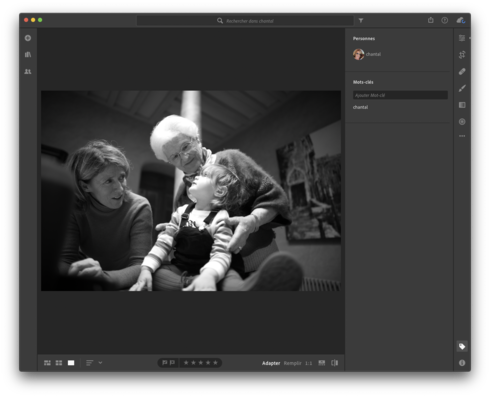Select the Radial Gradient tool

[462, 122]
